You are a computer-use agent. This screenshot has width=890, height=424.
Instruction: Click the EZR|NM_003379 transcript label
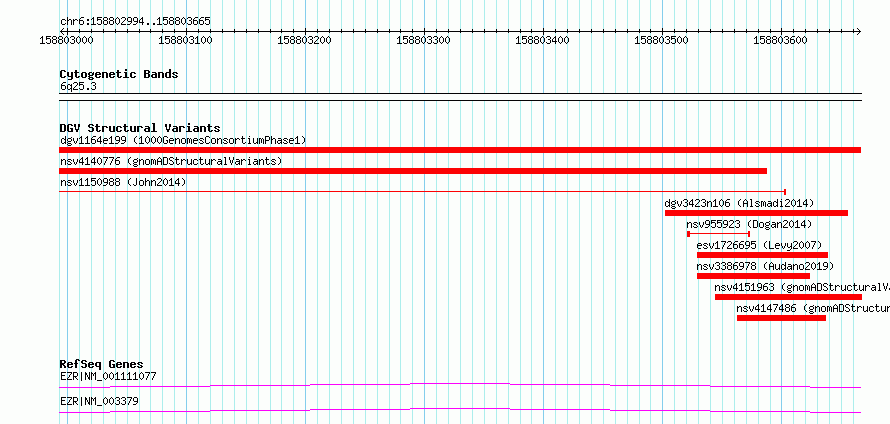pos(99,401)
